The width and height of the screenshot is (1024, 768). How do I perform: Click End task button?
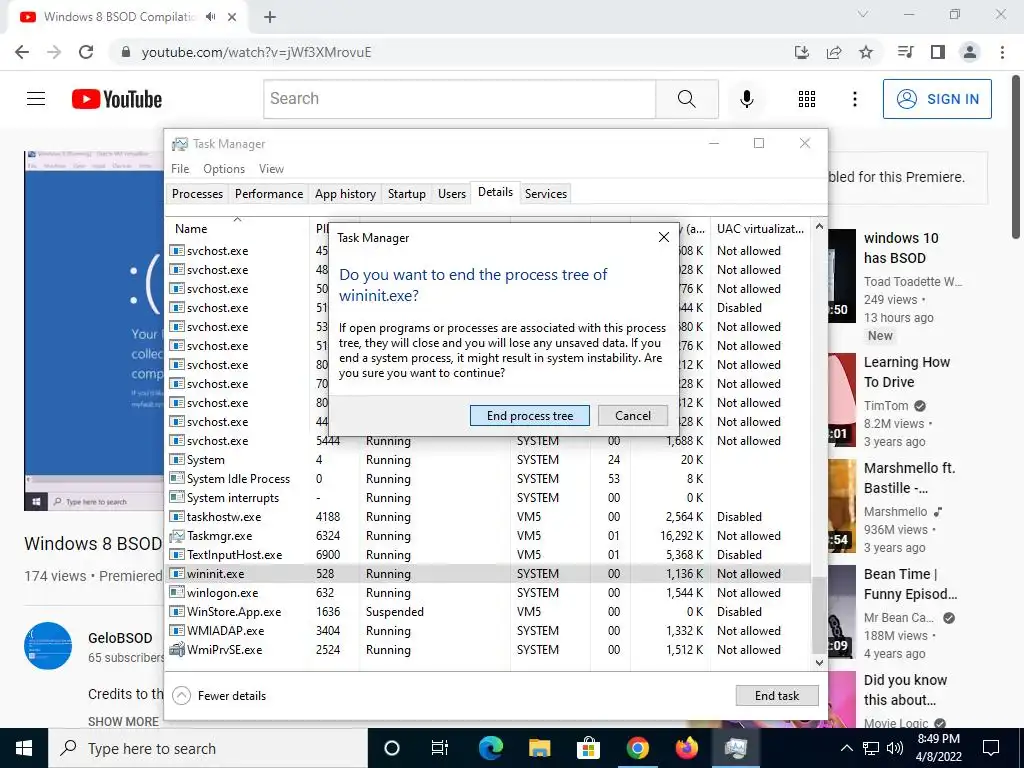click(x=776, y=696)
